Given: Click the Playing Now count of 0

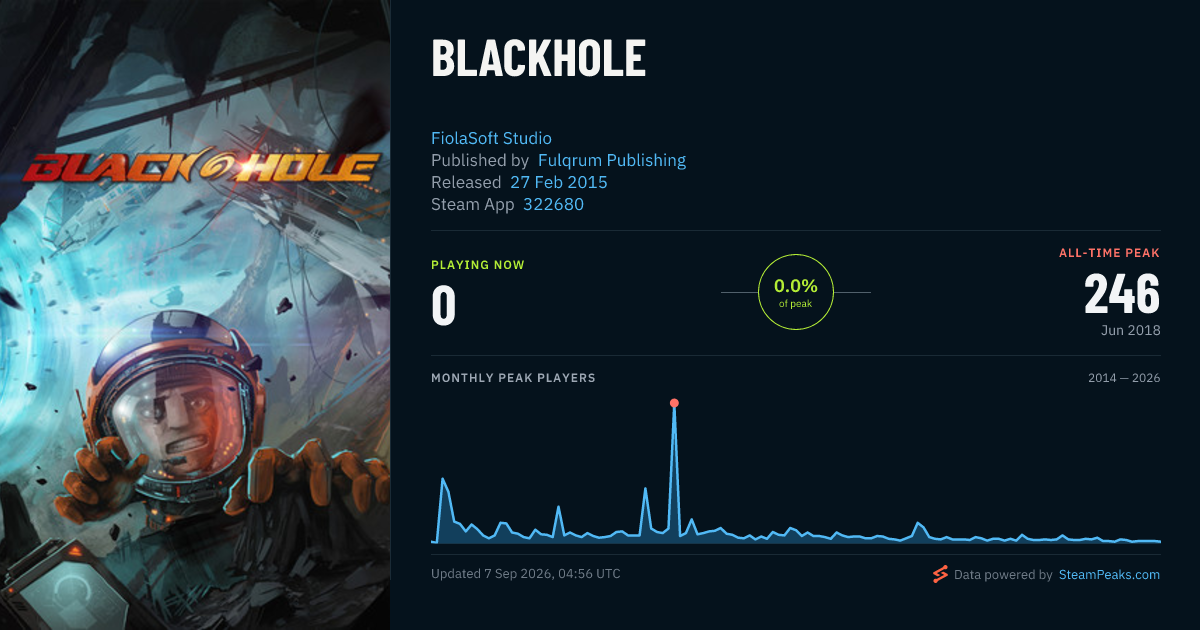Looking at the screenshot, I should (444, 306).
